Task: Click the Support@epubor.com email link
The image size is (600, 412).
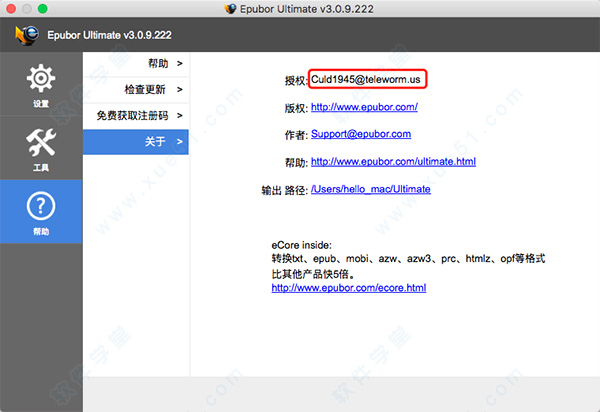Action: coord(361,134)
